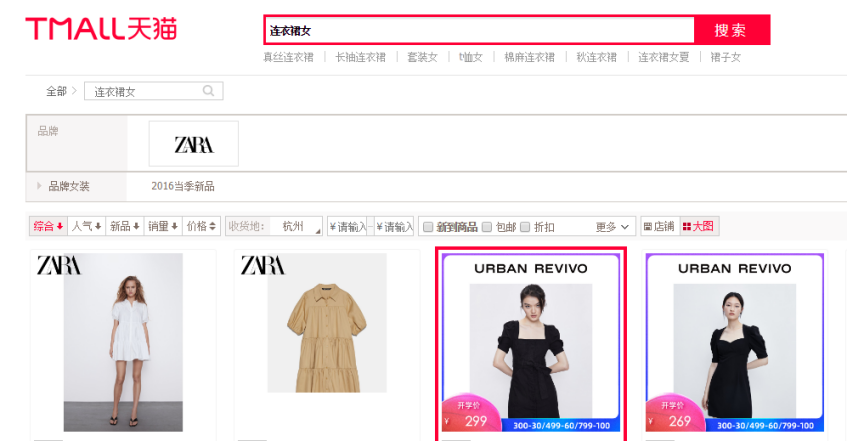848x441 pixels.
Task: Click the TMALL 天猫 logo
Action: click(x=101, y=29)
